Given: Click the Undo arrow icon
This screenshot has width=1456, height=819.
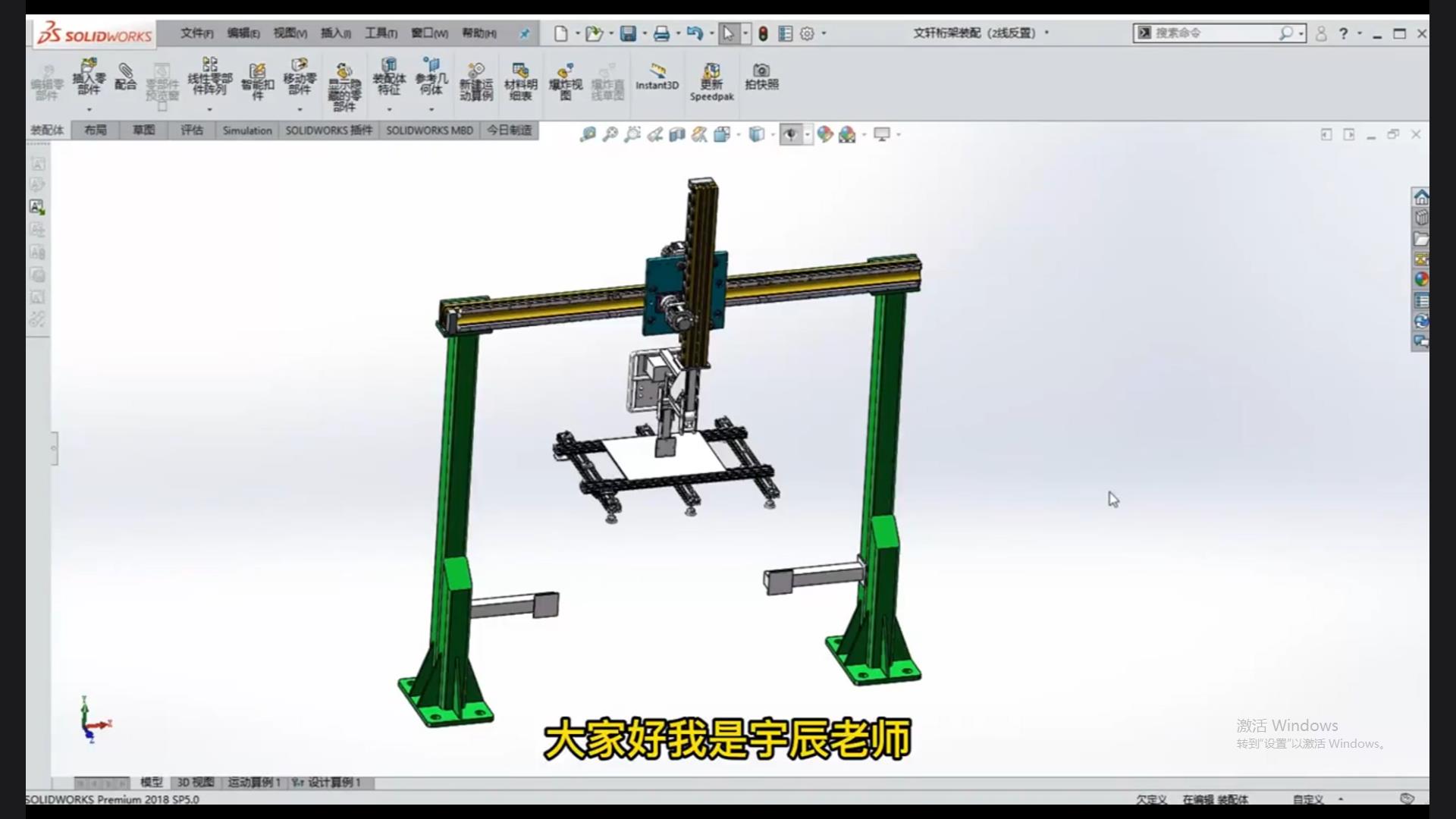Looking at the screenshot, I should (695, 33).
